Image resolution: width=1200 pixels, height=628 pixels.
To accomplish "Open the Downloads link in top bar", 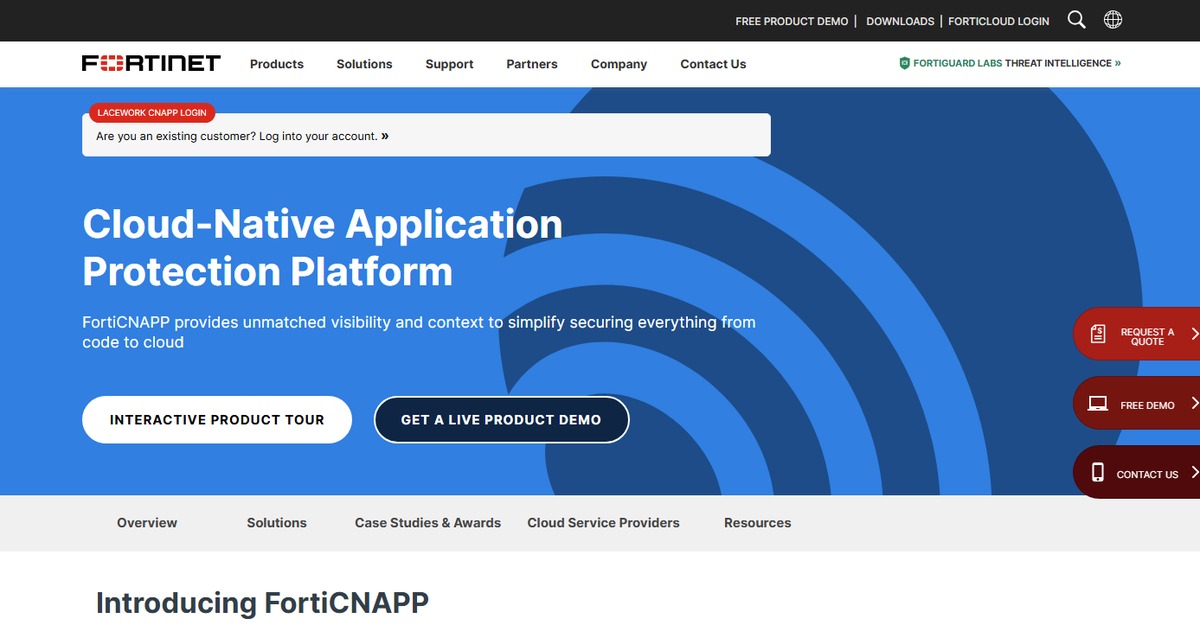I will click(900, 21).
